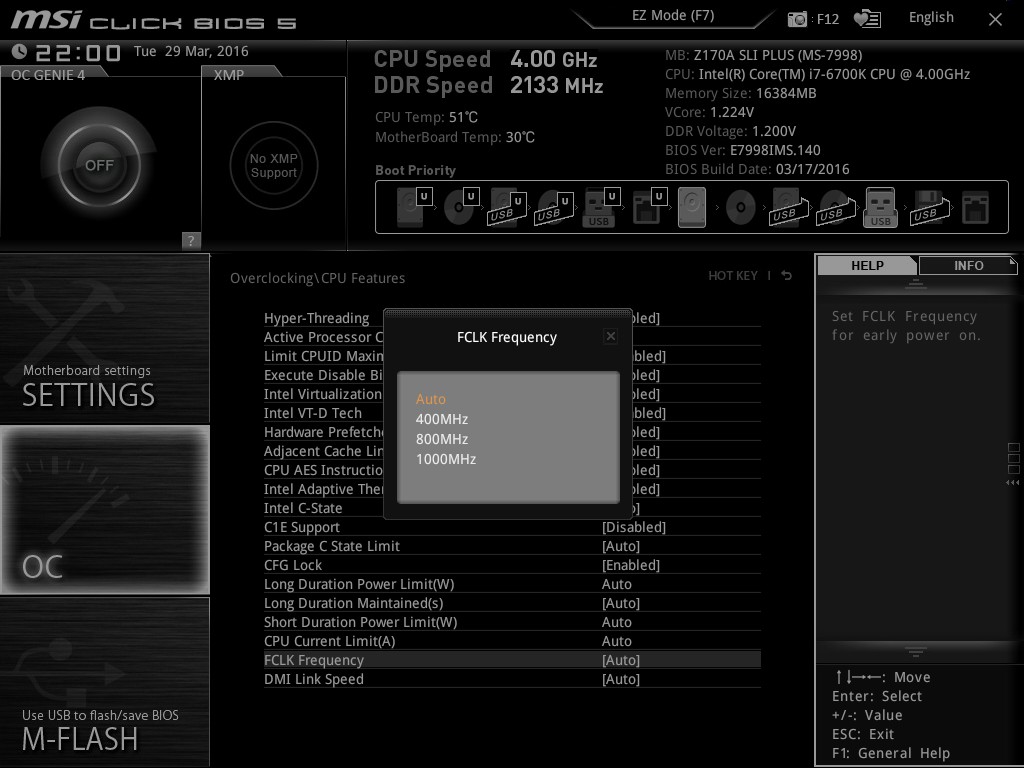Click the OC Genie question mark help icon

pyautogui.click(x=191, y=240)
